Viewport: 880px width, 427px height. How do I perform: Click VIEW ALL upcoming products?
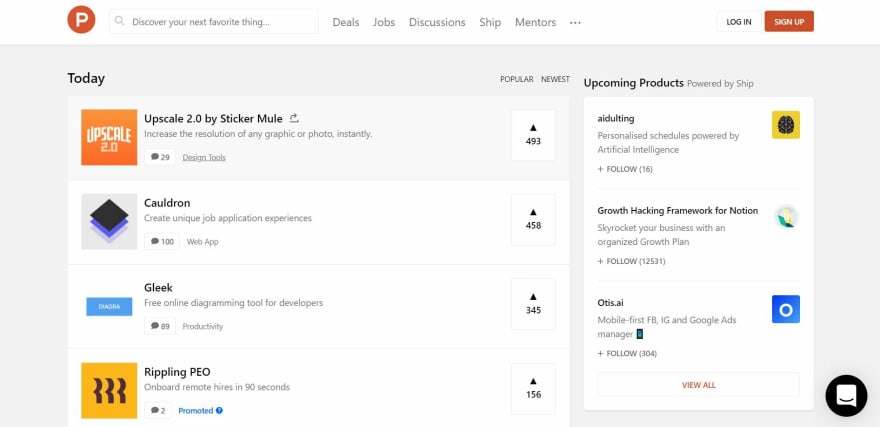699,385
